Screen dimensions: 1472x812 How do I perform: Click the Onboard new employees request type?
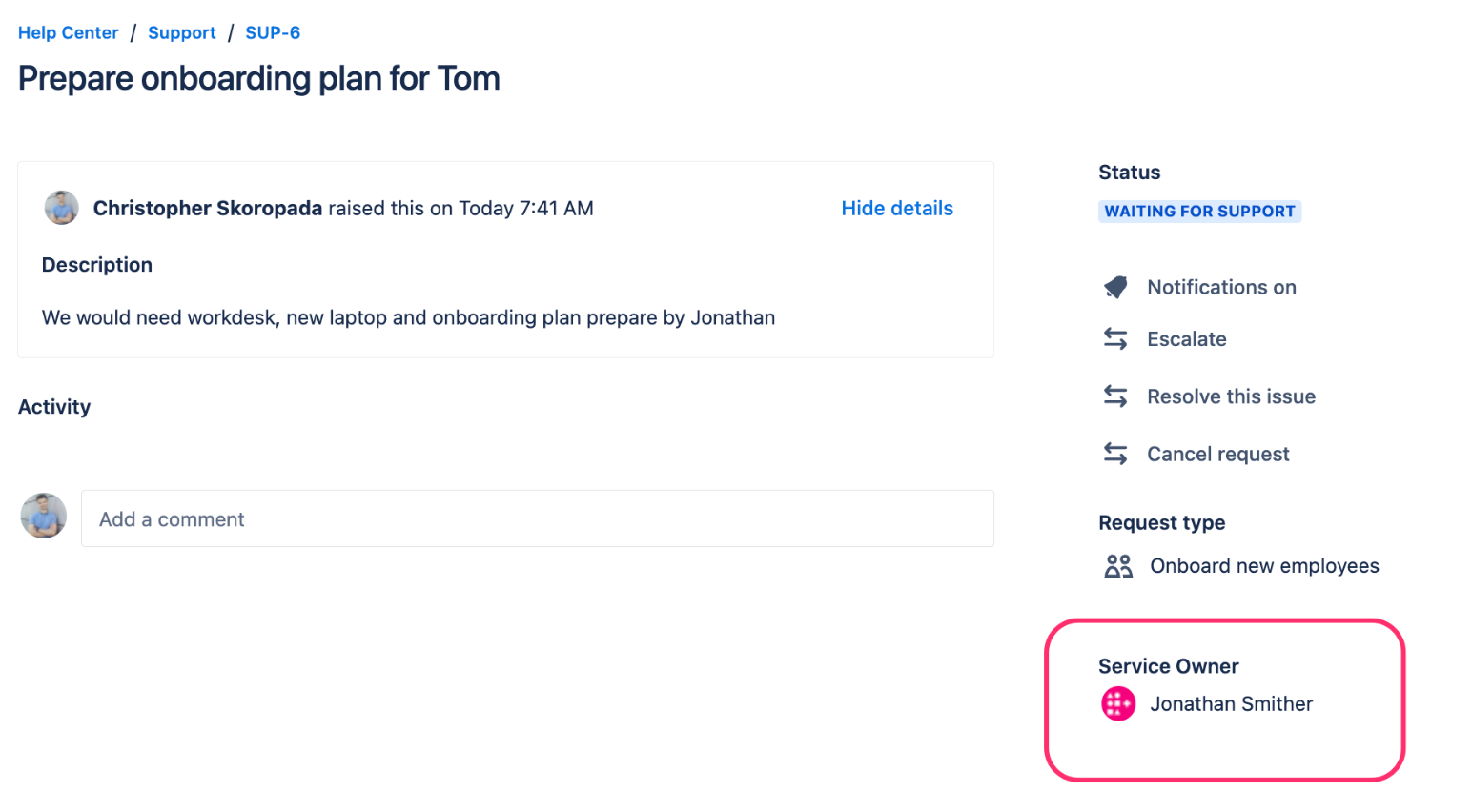(x=1264, y=566)
